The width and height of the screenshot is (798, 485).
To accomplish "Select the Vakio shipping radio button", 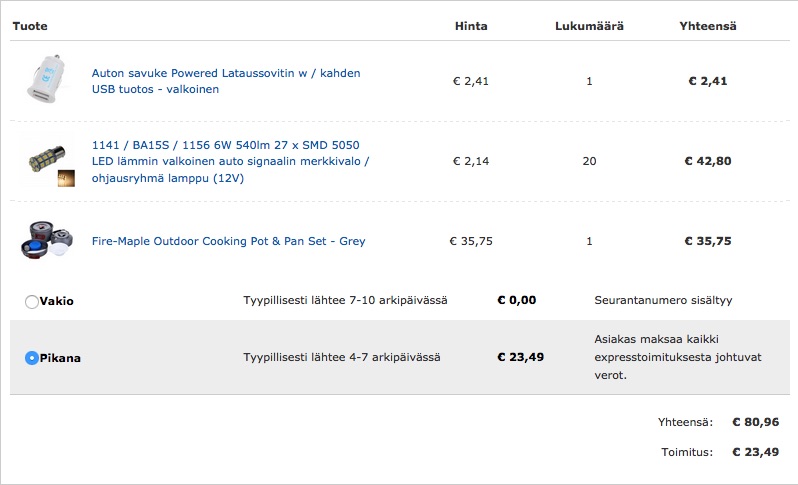I will [x=32, y=301].
